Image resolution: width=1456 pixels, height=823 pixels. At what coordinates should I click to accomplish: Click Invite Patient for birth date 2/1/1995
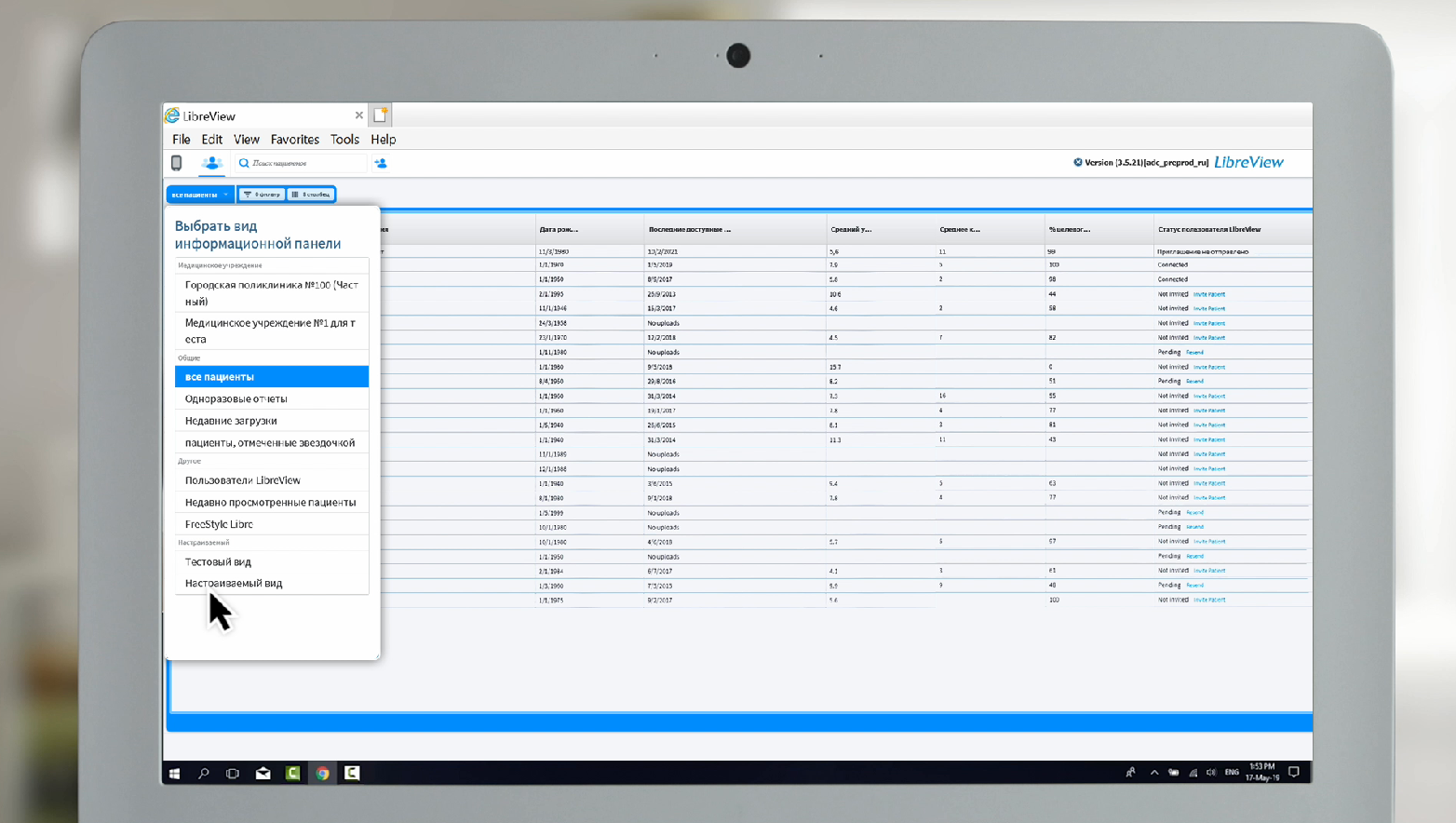[x=1209, y=294]
